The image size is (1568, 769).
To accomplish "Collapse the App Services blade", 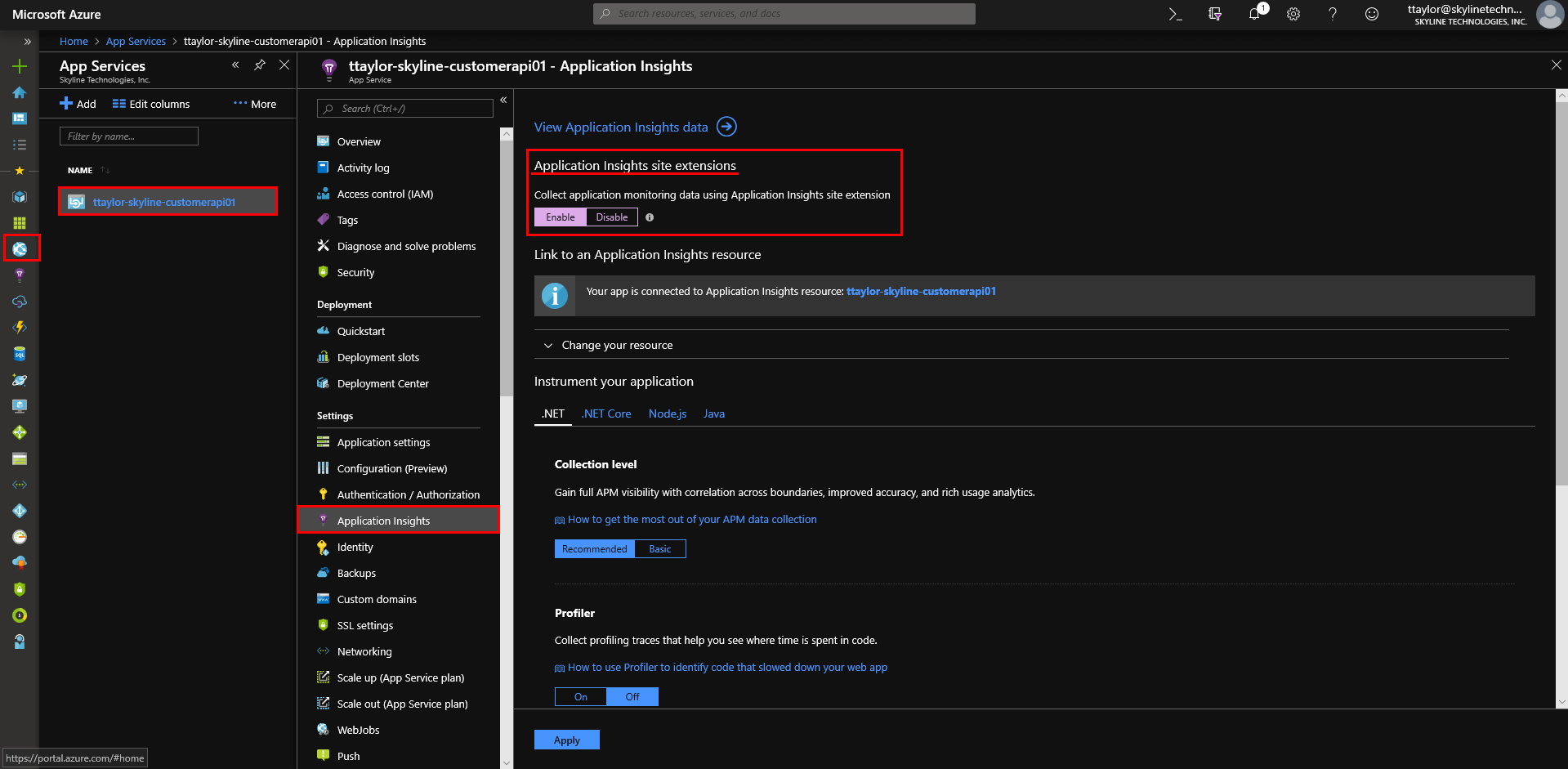I will (x=235, y=65).
